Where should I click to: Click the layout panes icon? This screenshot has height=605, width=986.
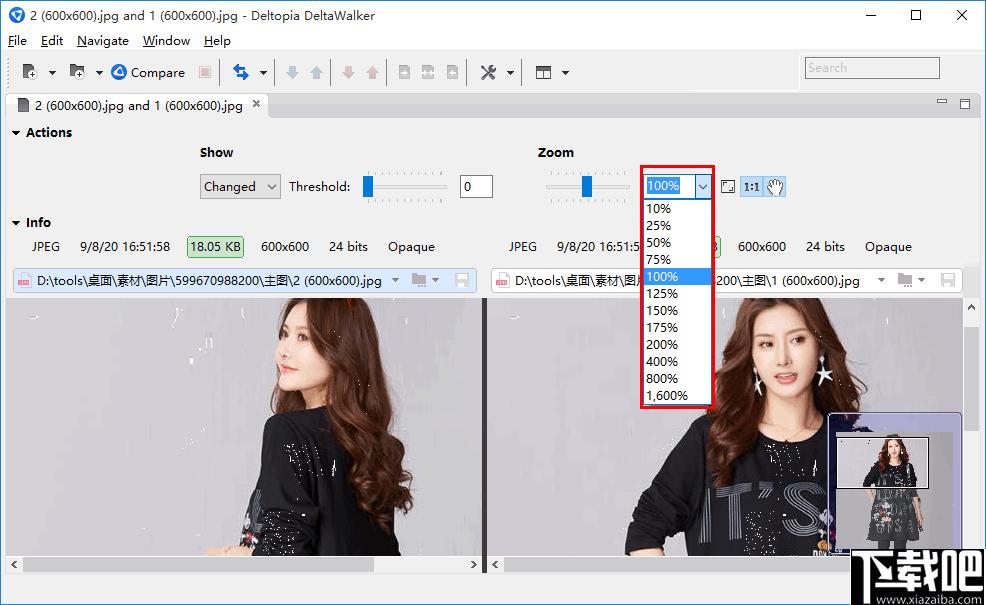pos(543,72)
